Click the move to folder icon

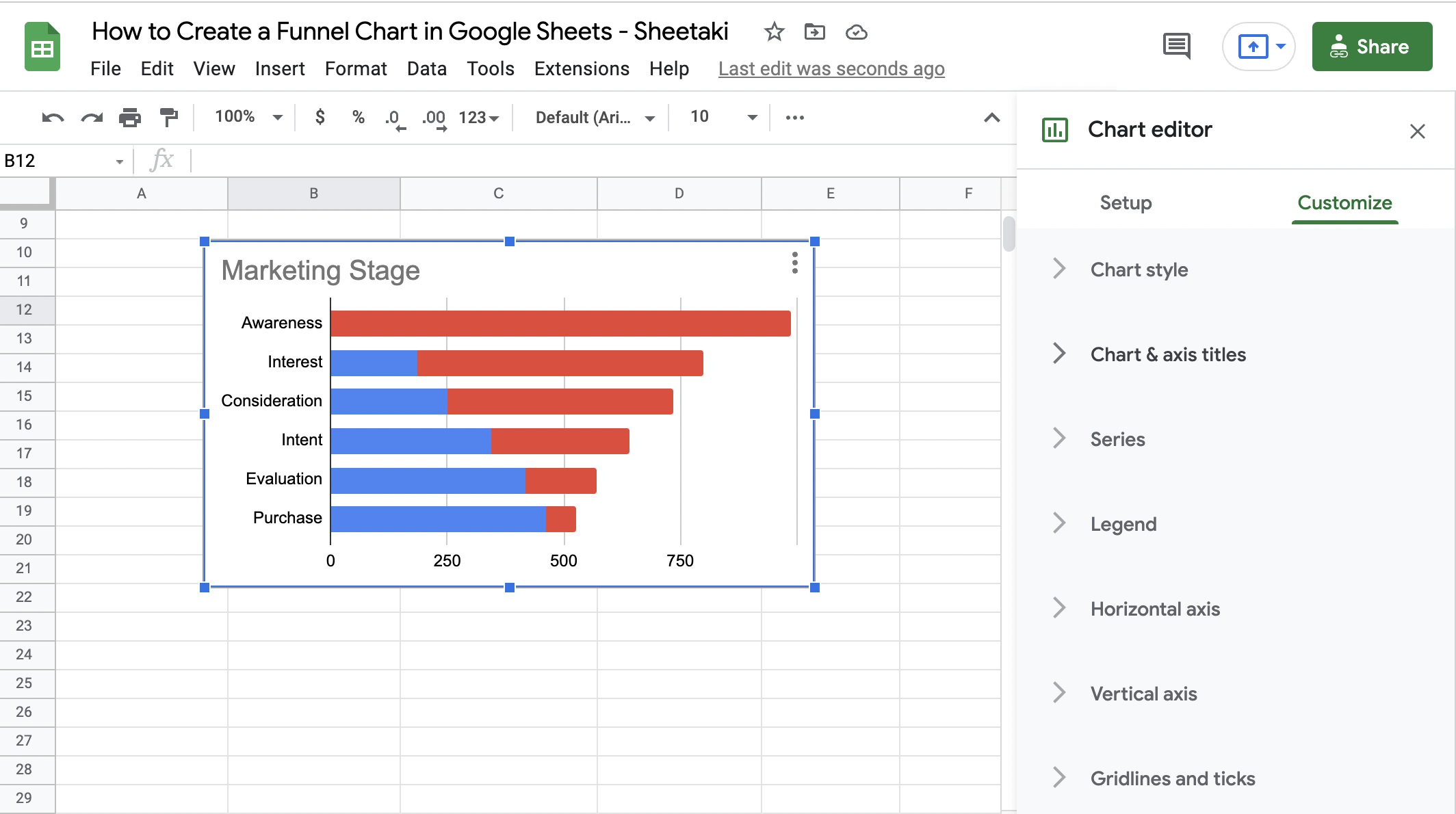[814, 31]
